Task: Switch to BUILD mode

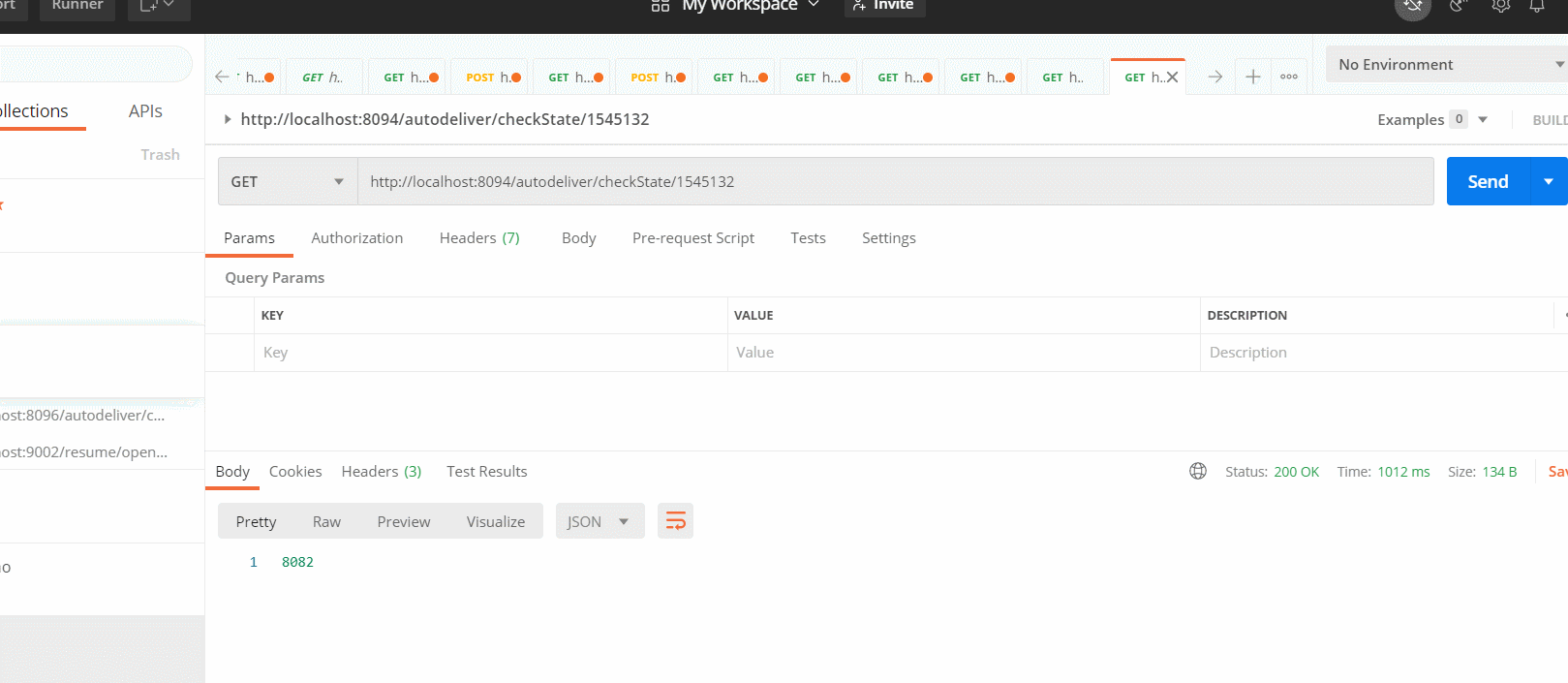Action: pyautogui.click(x=1550, y=120)
